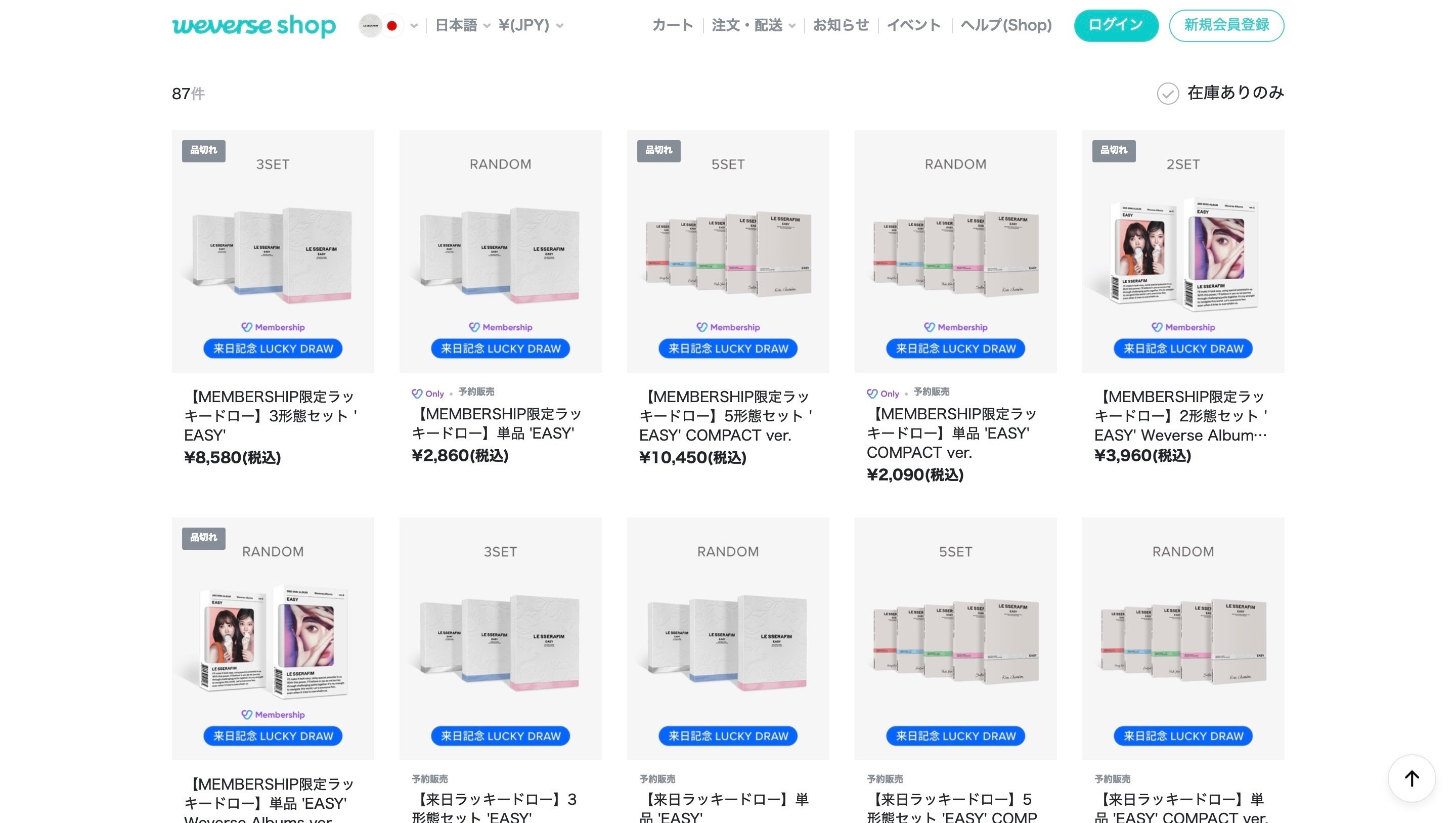Click MEMBERSHIP 単品 'EASY' COMPACT ver. title
Image resolution: width=1456 pixels, height=823 pixels.
(x=952, y=433)
